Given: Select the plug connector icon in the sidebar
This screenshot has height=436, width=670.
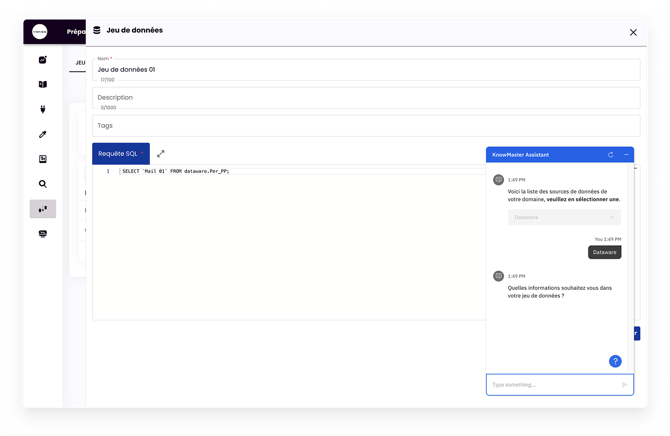Looking at the screenshot, I should [42, 110].
